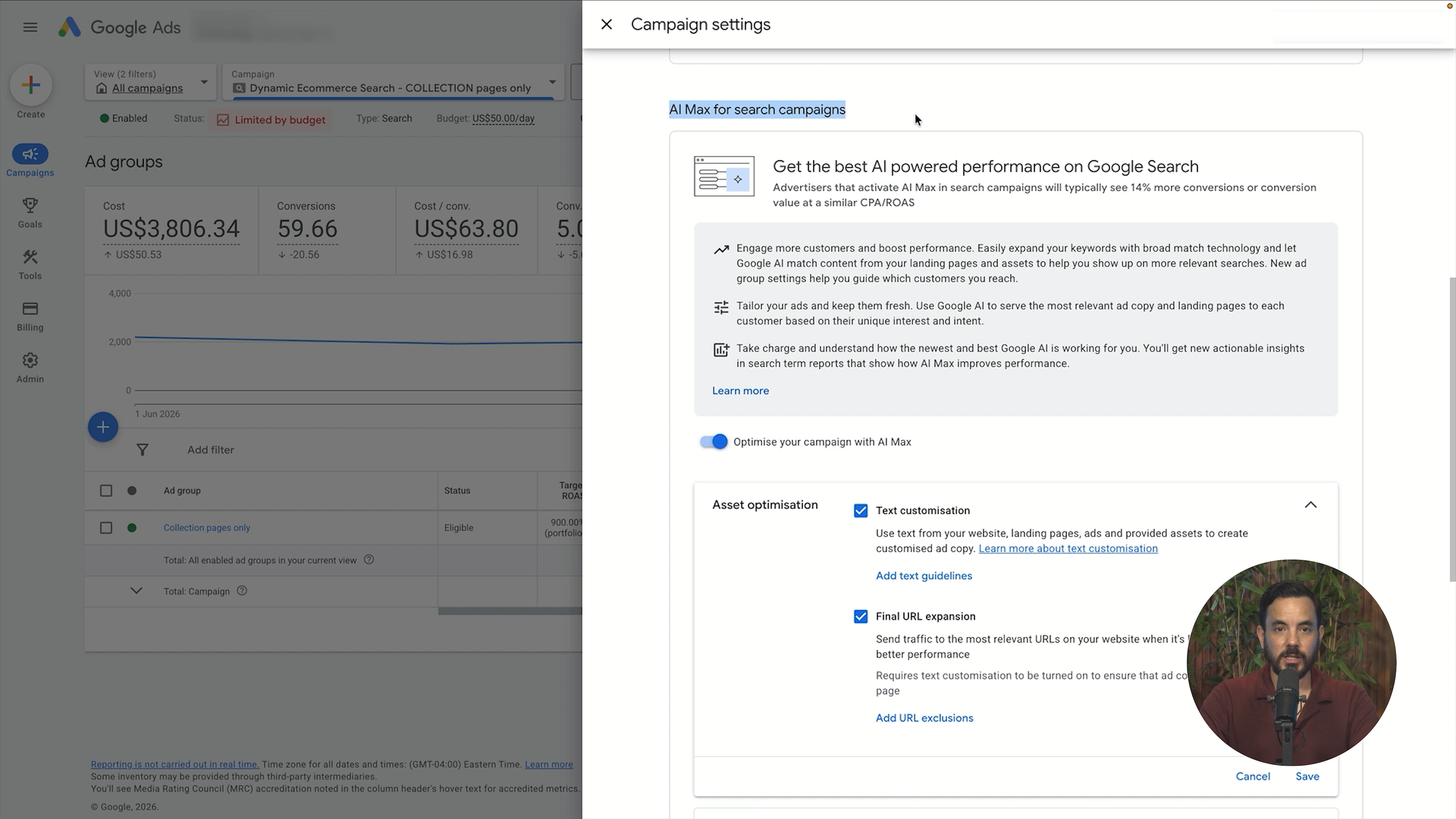This screenshot has width=1456, height=819.
Task: Select all ad groups header checkbox
Action: [106, 490]
